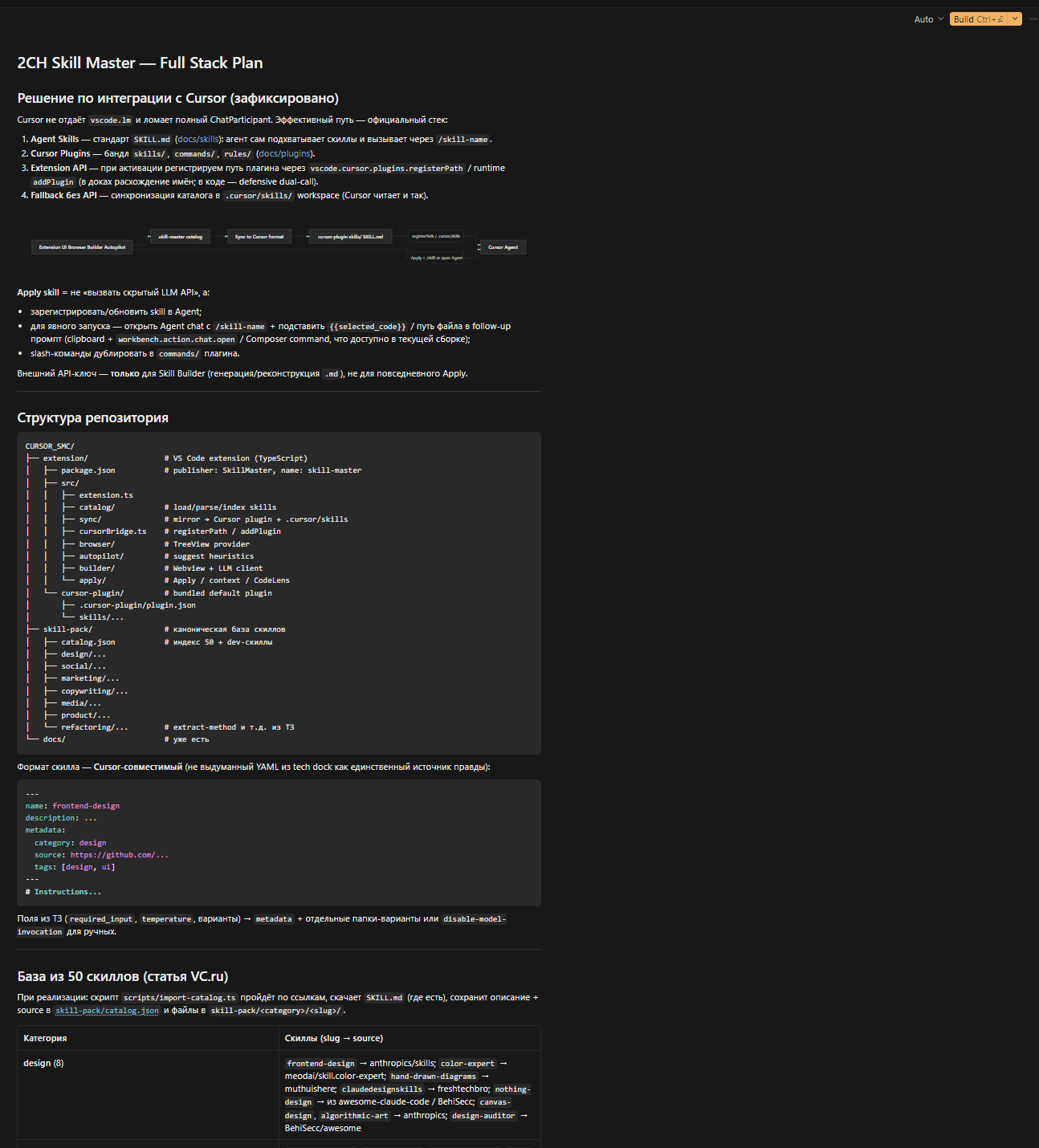
Task: Click the 'Структура репозитория' heading
Action: pyautogui.click(x=93, y=418)
